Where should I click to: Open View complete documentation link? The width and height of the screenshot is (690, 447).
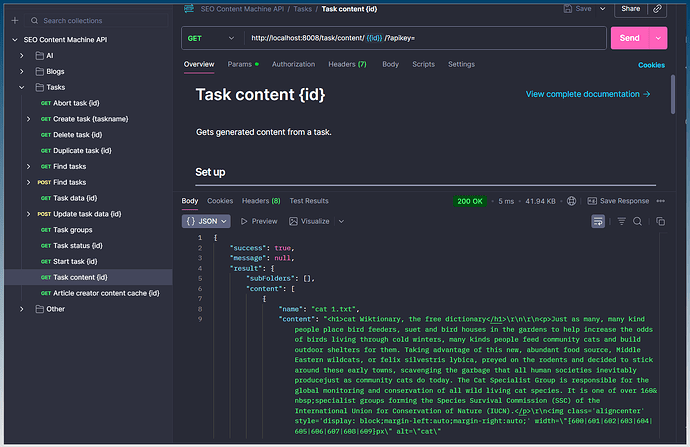tap(588, 94)
